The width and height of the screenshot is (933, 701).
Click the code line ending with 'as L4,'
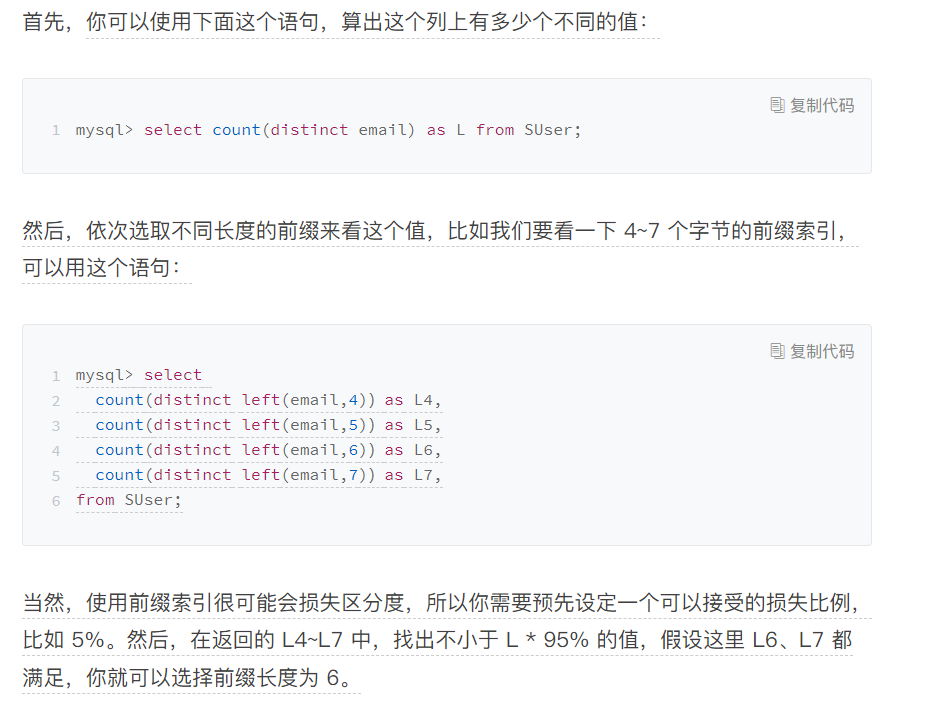(x=268, y=400)
